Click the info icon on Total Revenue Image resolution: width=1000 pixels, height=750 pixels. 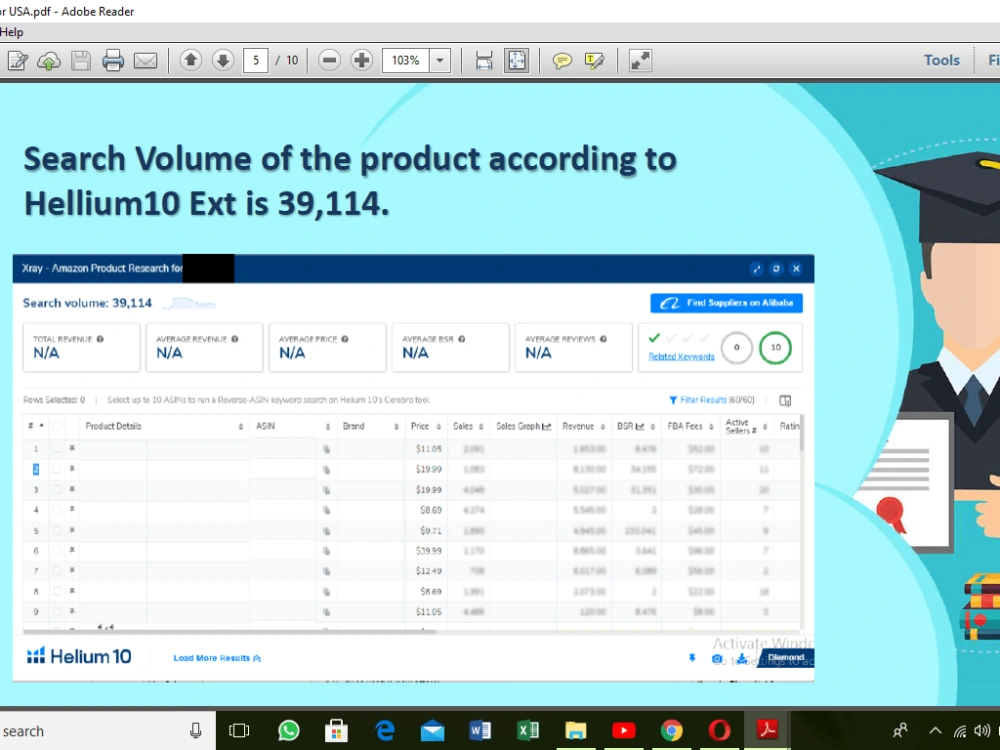pyautogui.click(x=100, y=339)
